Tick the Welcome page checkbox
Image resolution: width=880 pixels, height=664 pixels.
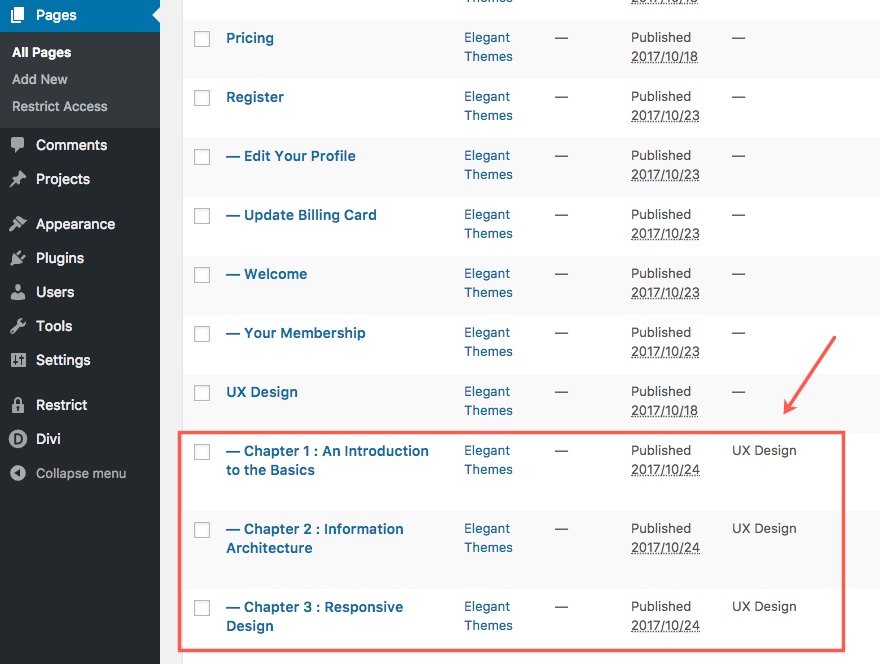[202, 274]
